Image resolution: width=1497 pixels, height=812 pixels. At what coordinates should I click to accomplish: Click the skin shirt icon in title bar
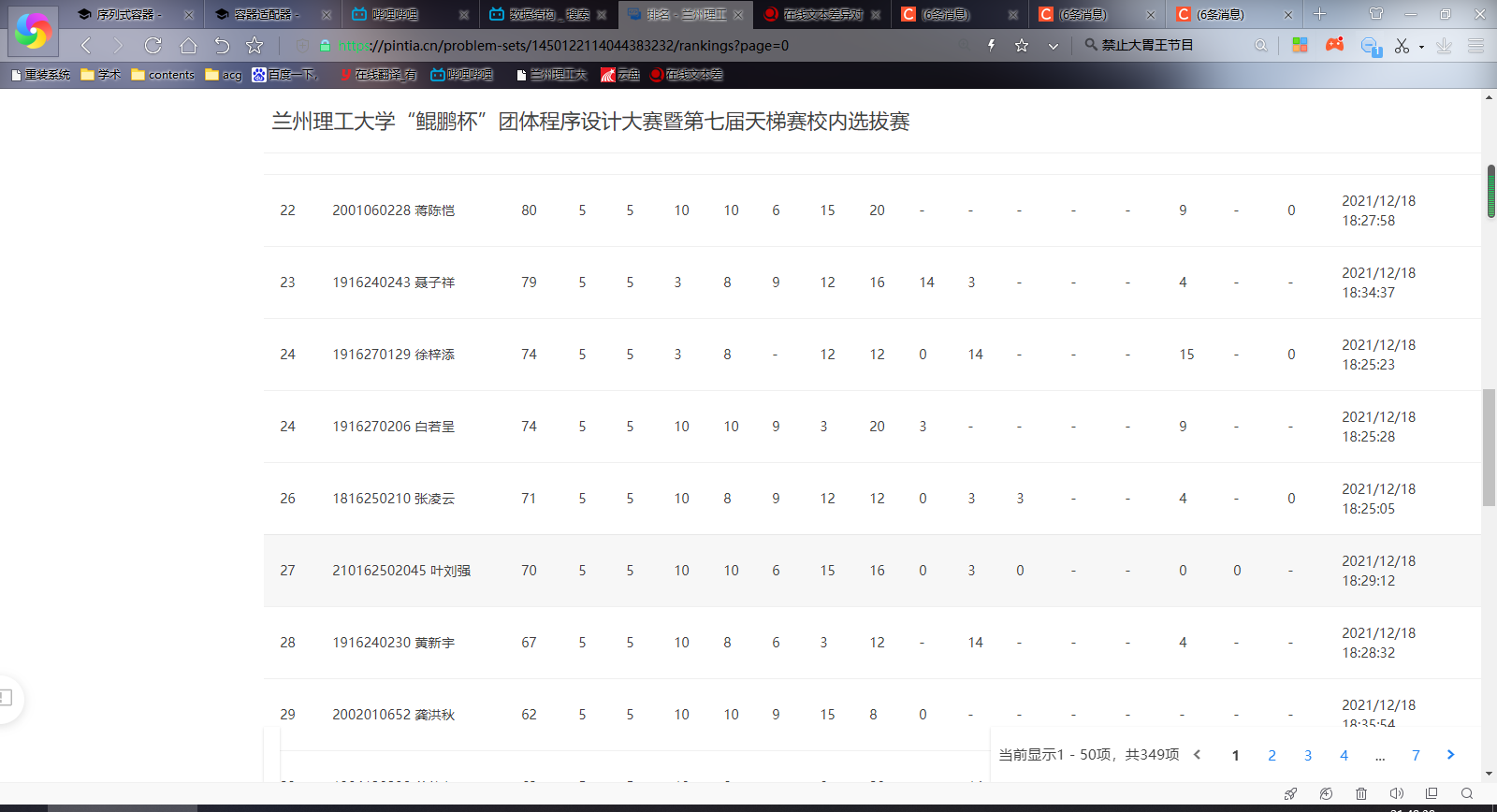pyautogui.click(x=1376, y=14)
